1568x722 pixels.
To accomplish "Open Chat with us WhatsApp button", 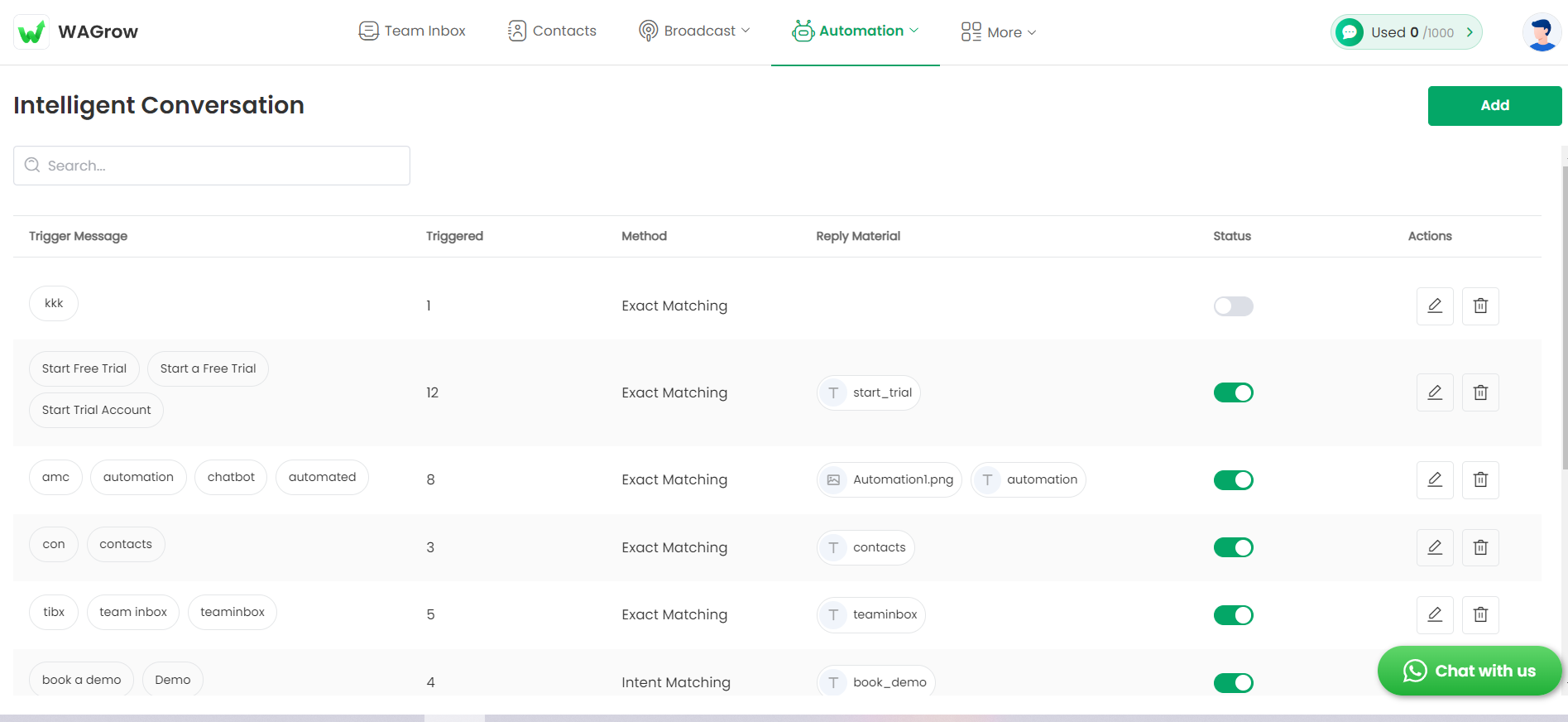I will (1469, 671).
